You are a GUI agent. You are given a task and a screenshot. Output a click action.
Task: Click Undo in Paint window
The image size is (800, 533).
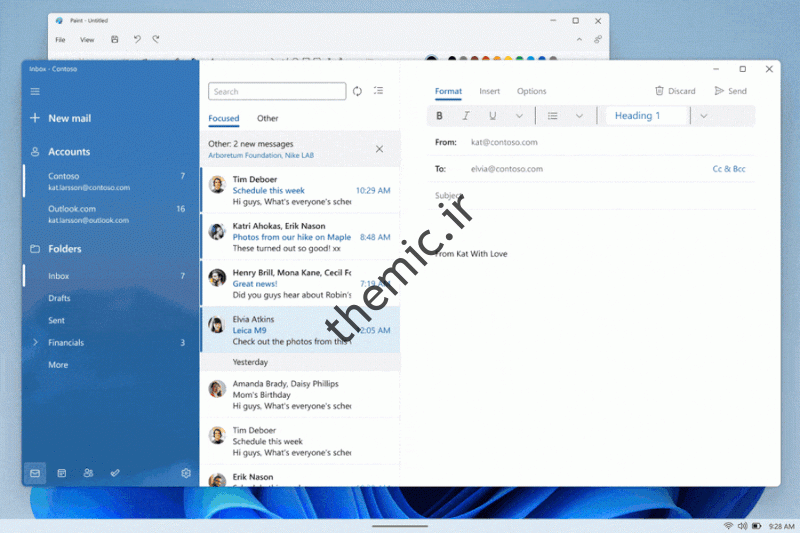click(137, 39)
